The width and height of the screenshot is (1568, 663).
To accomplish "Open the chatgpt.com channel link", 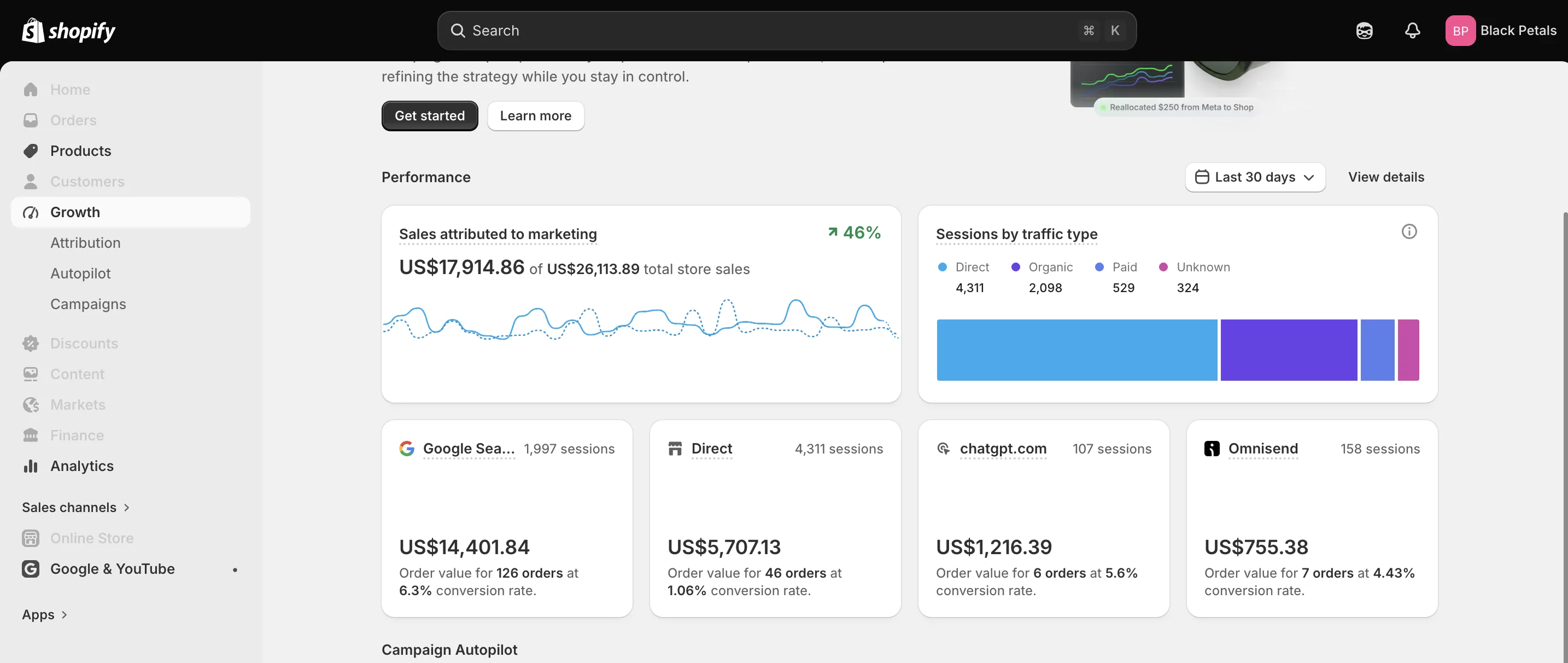I will click(x=1003, y=449).
